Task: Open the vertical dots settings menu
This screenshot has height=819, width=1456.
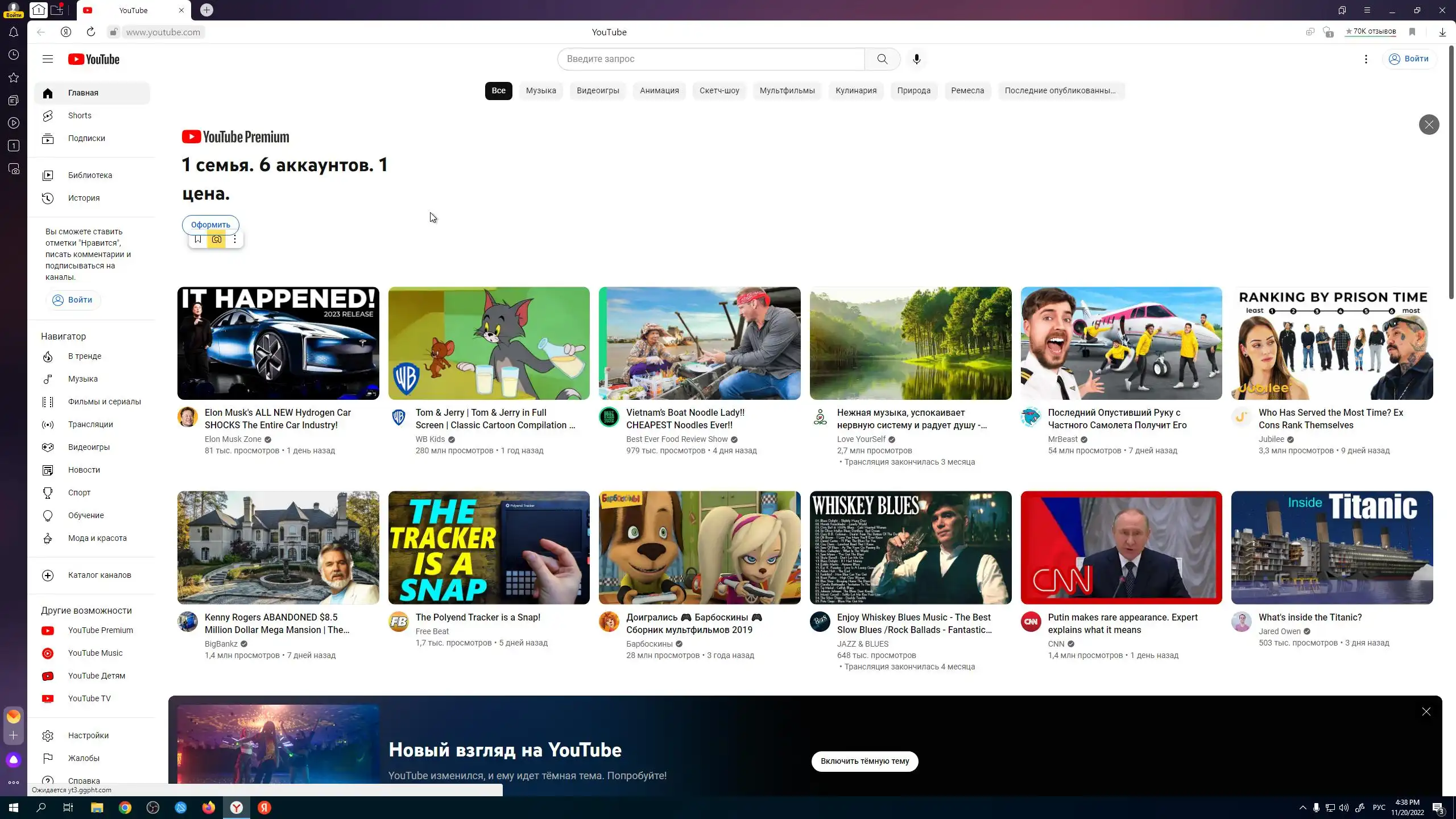Action: tap(1366, 59)
